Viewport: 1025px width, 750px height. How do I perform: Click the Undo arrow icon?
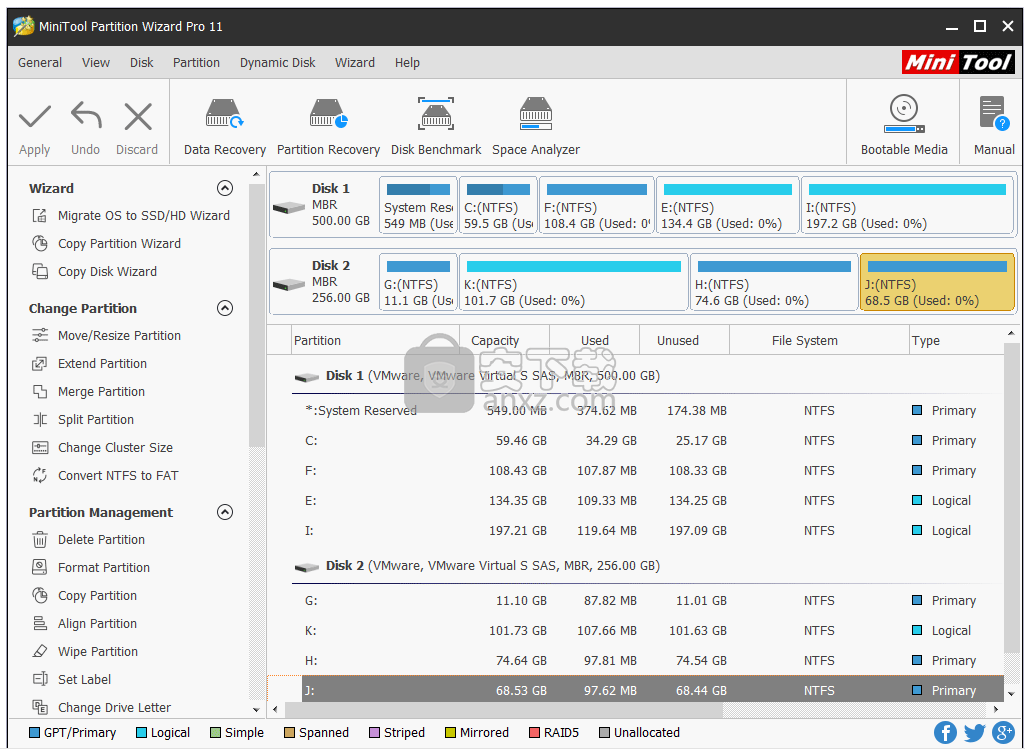click(86, 117)
